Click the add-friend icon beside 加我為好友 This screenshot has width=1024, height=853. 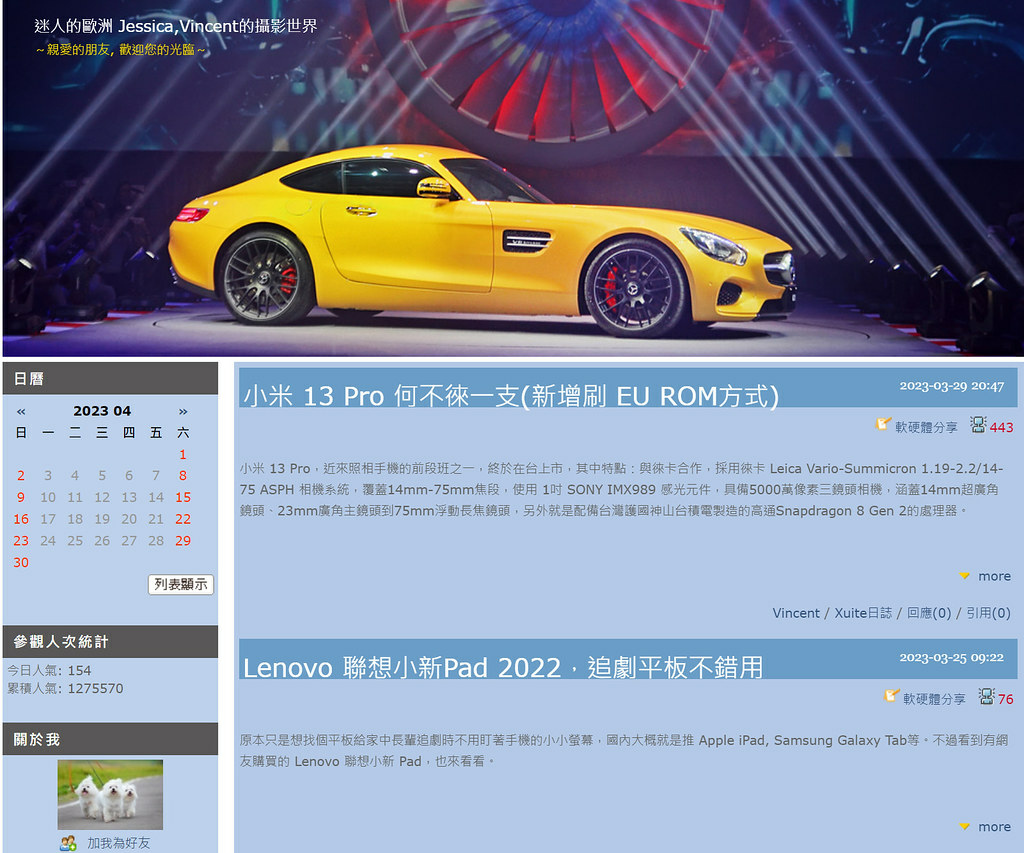coord(68,843)
